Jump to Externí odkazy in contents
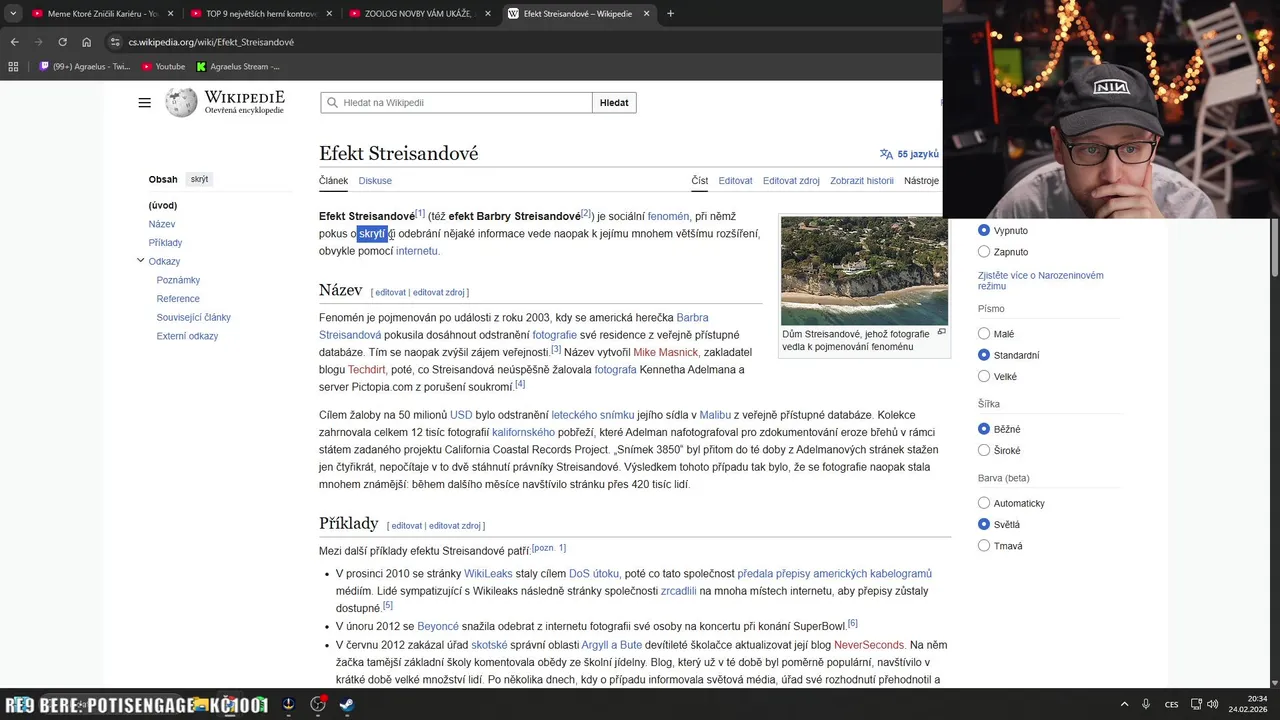Viewport: 1280px width, 720px height. pos(187,336)
